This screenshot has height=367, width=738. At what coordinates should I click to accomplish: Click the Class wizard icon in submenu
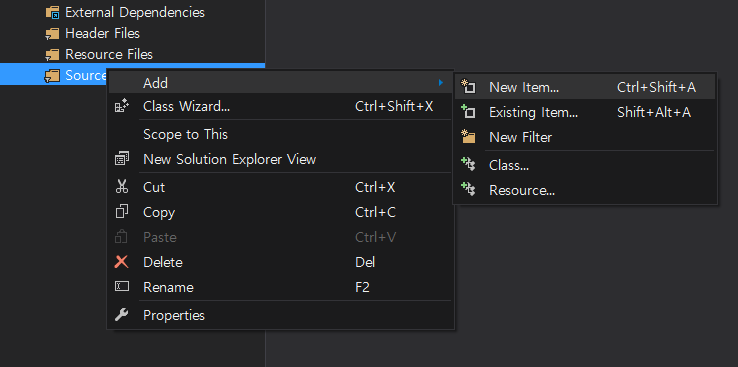[x=468, y=165]
